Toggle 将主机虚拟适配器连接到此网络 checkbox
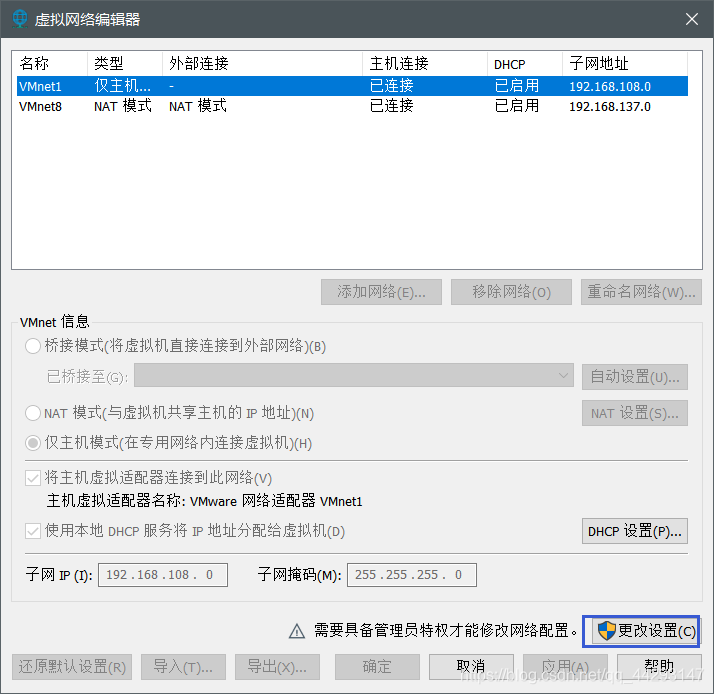The height and width of the screenshot is (694, 714). (x=33, y=478)
